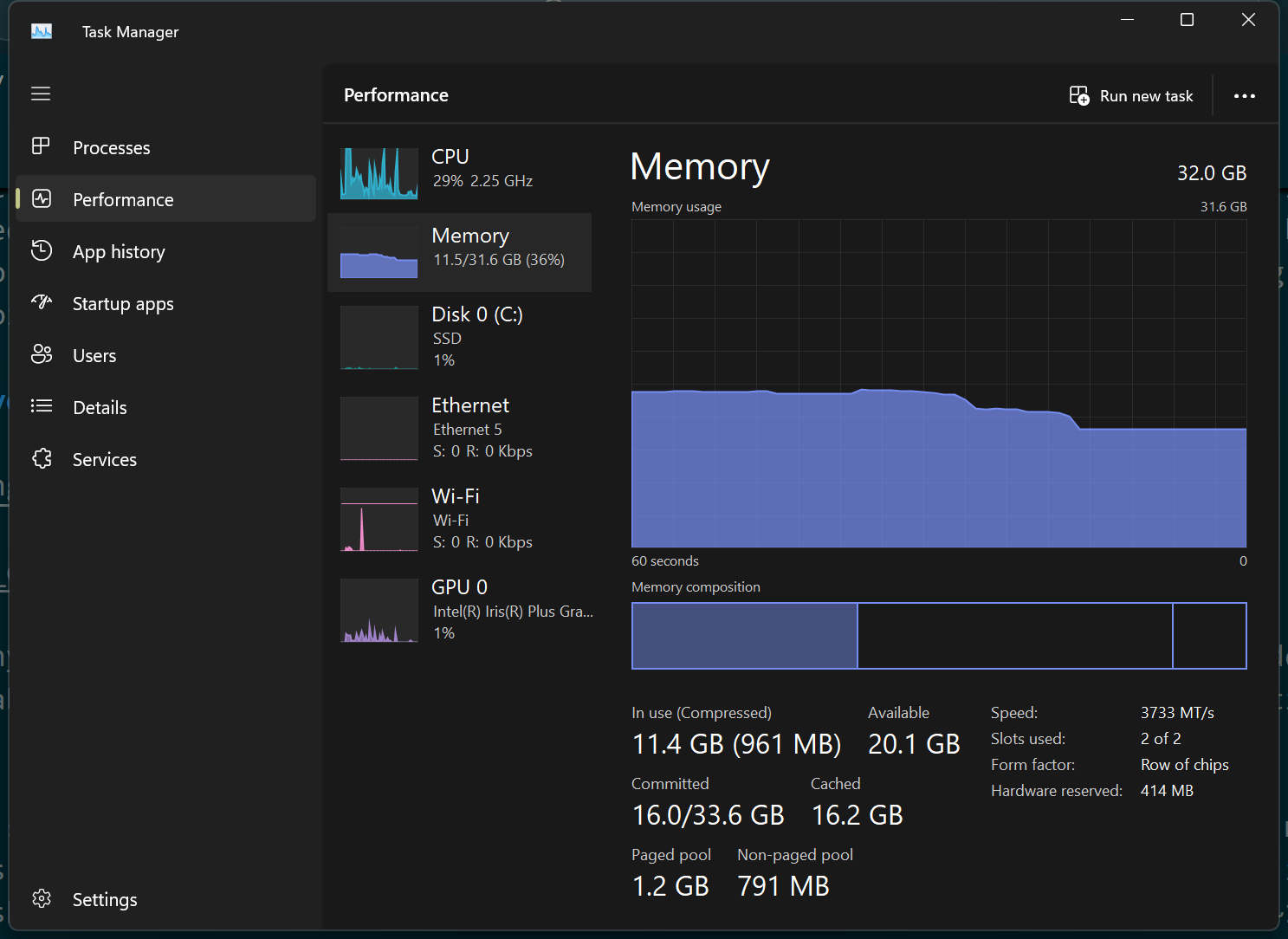
Task: Open the hamburger navigation menu
Action: coord(41,94)
